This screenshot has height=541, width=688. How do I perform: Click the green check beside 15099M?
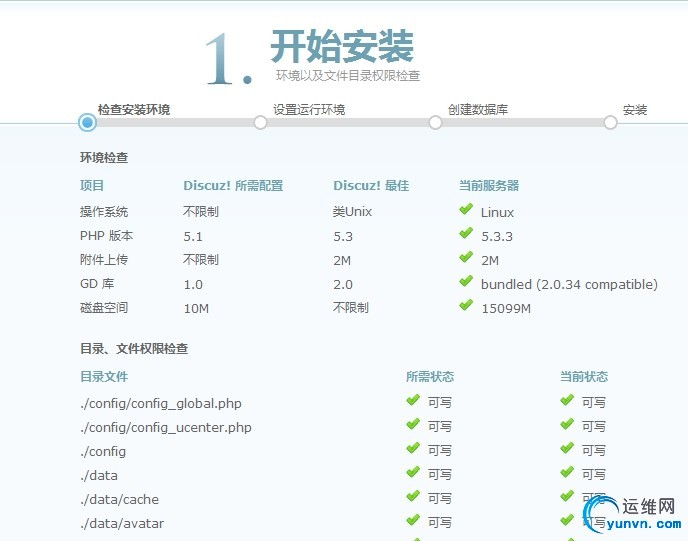466,305
